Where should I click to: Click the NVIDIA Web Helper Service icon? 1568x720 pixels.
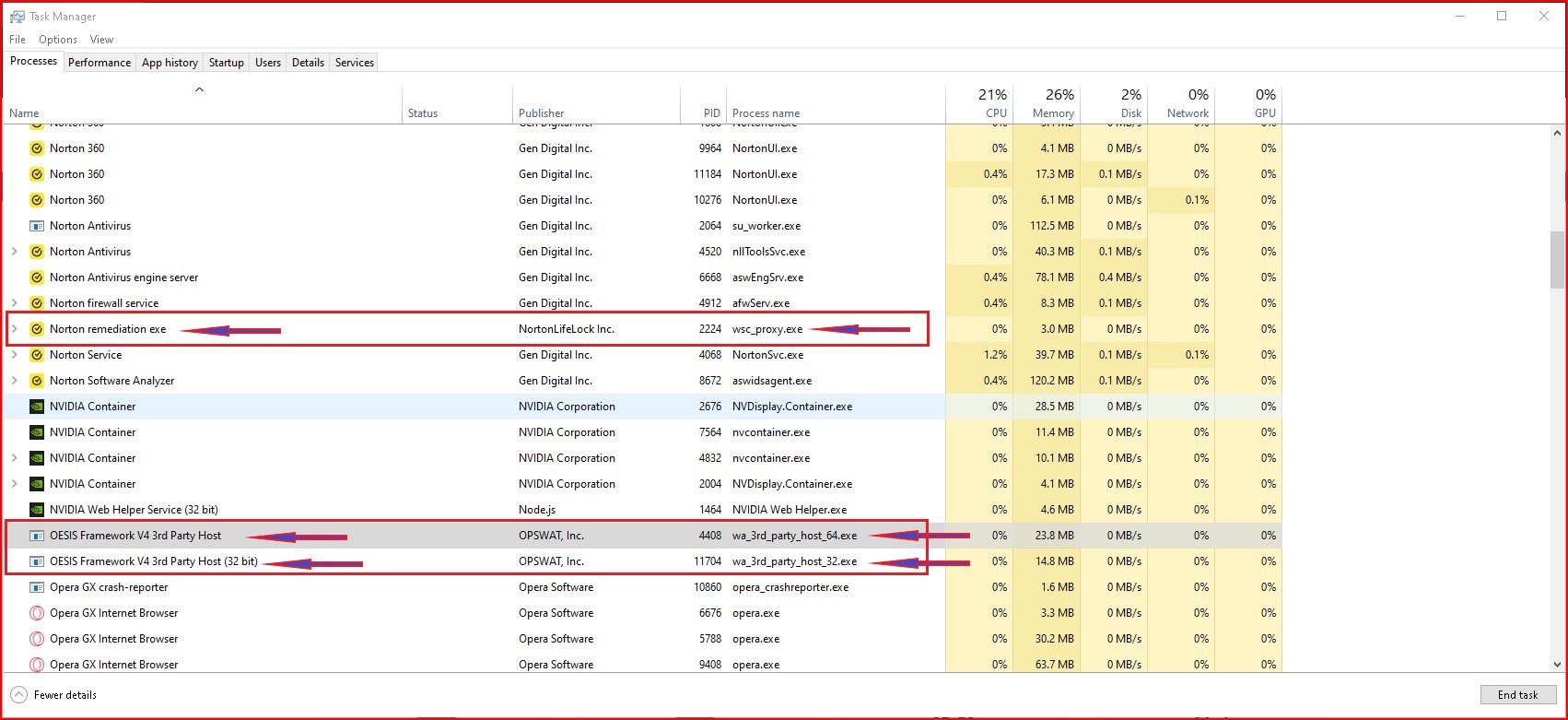tap(37, 510)
